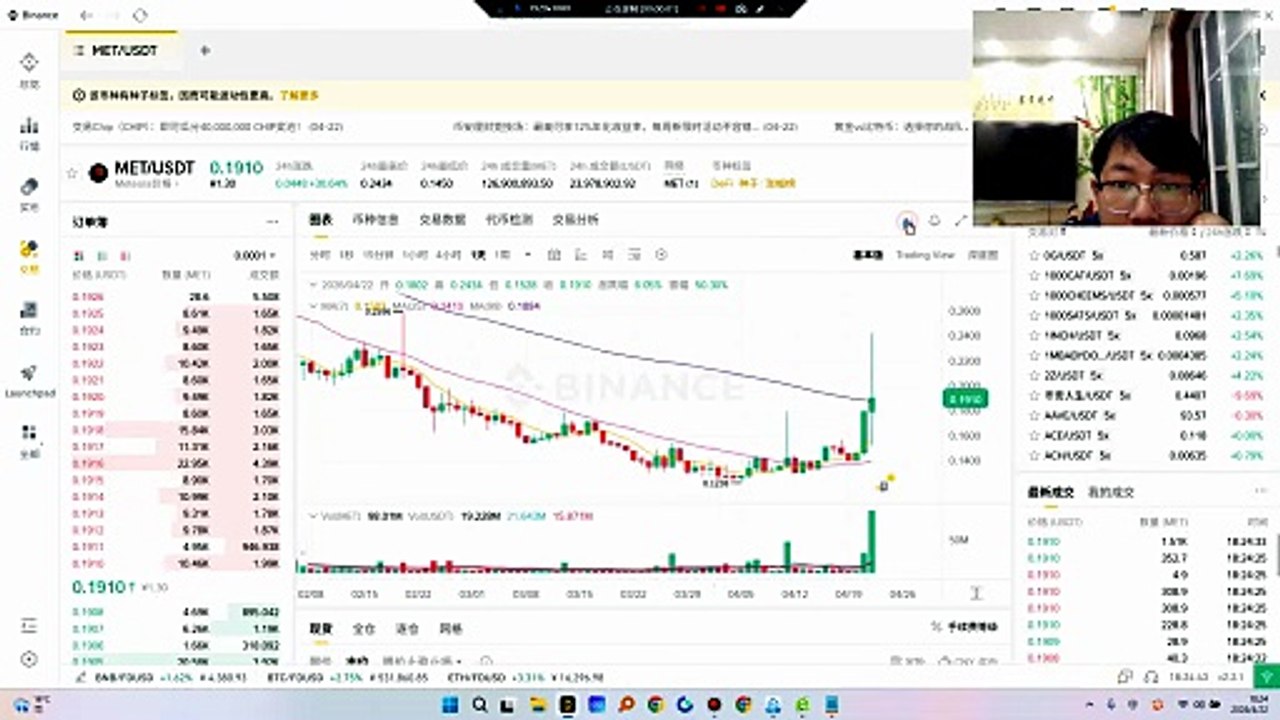Screen dimensions: 1280x720
Task: Open order book three-dot options menu
Action: tap(272, 222)
